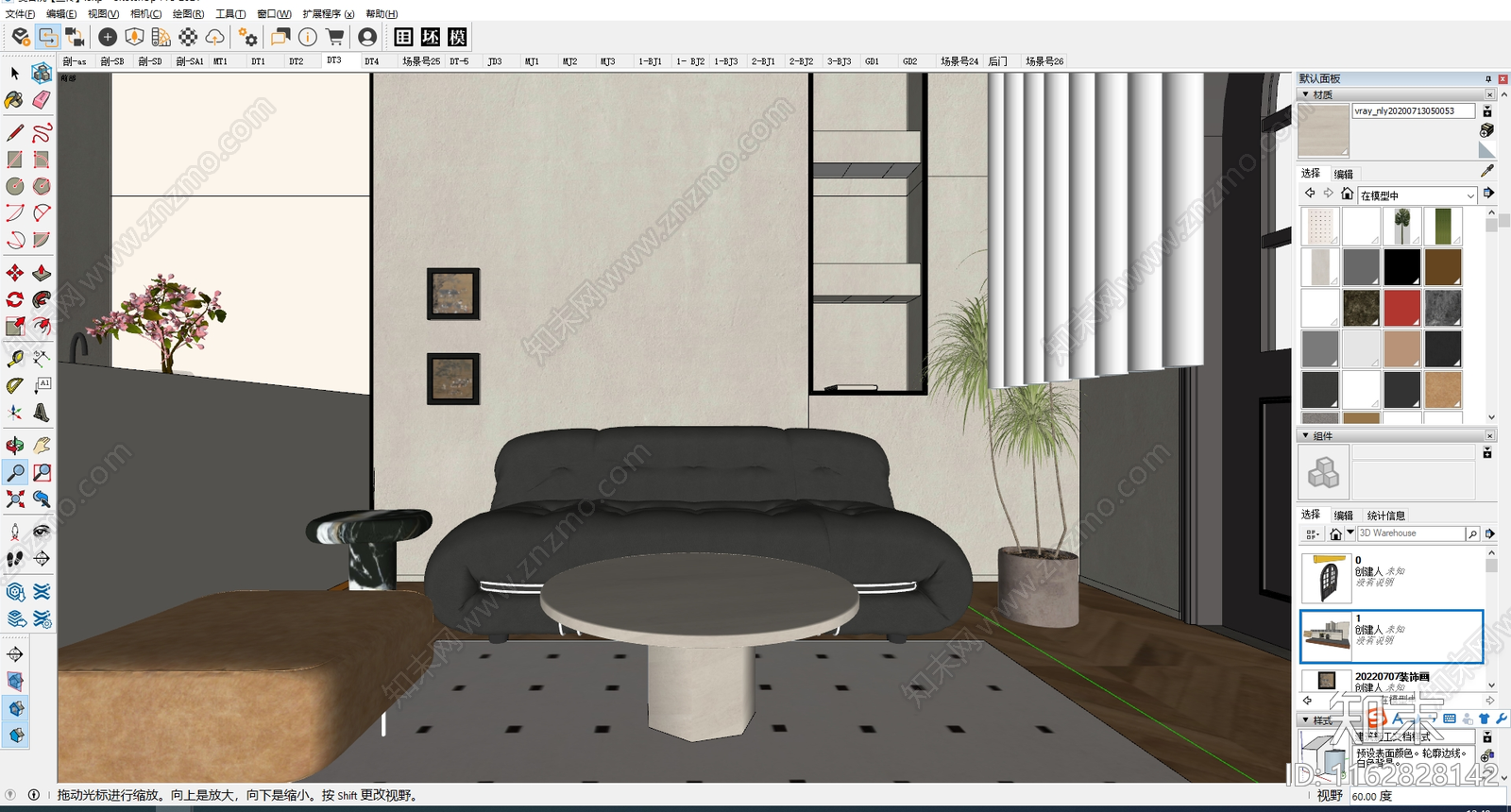Activate the Orbit camera tool
1511x812 pixels.
(14, 445)
